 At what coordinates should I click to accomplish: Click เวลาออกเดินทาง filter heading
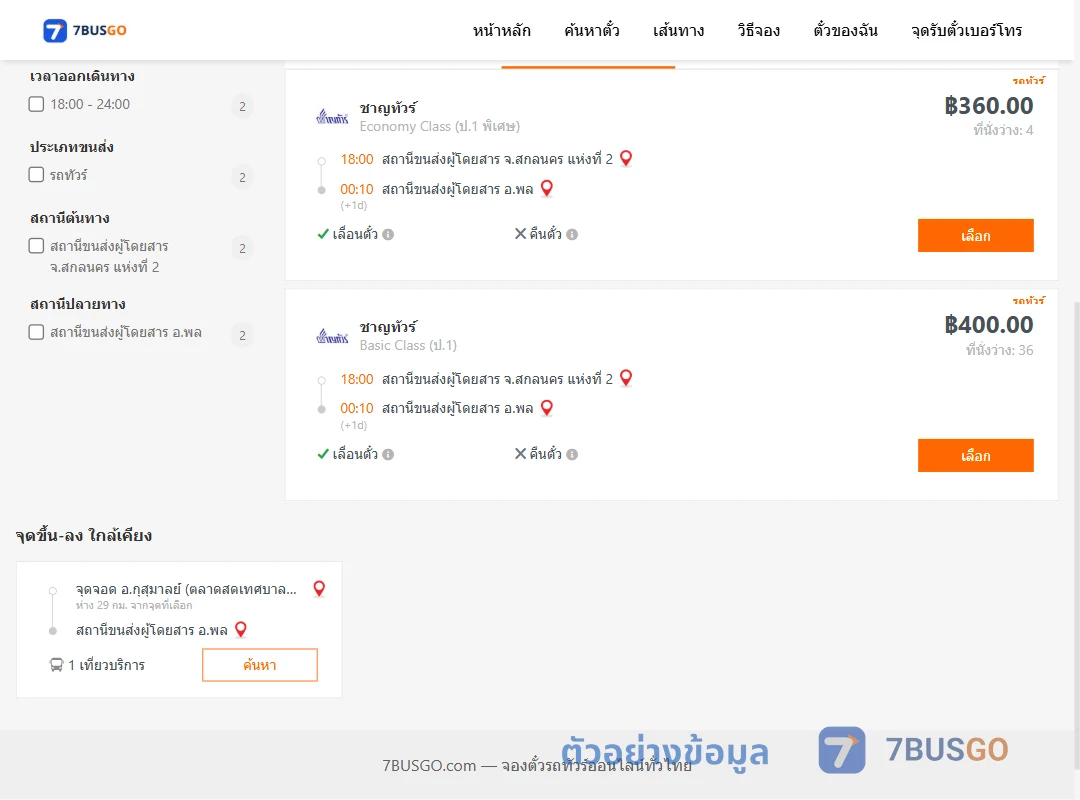pyautogui.click(x=82, y=76)
